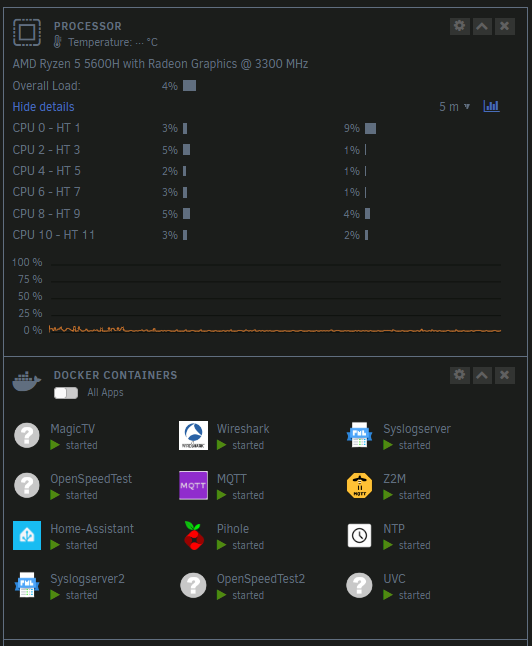Click the Pihole raspberry icon
Screen dimensions: 532x646
tap(194, 536)
